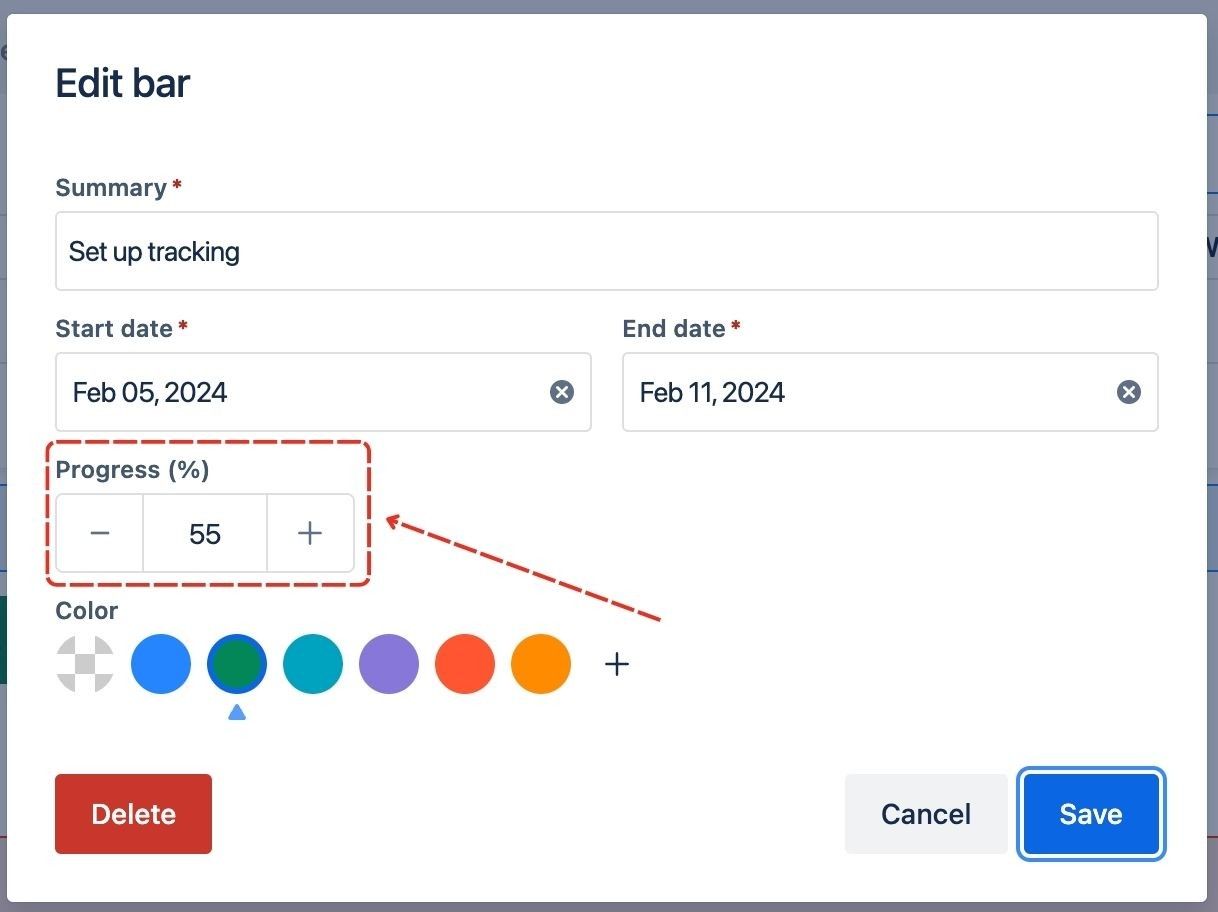Select the orange color swatch

coord(541,664)
